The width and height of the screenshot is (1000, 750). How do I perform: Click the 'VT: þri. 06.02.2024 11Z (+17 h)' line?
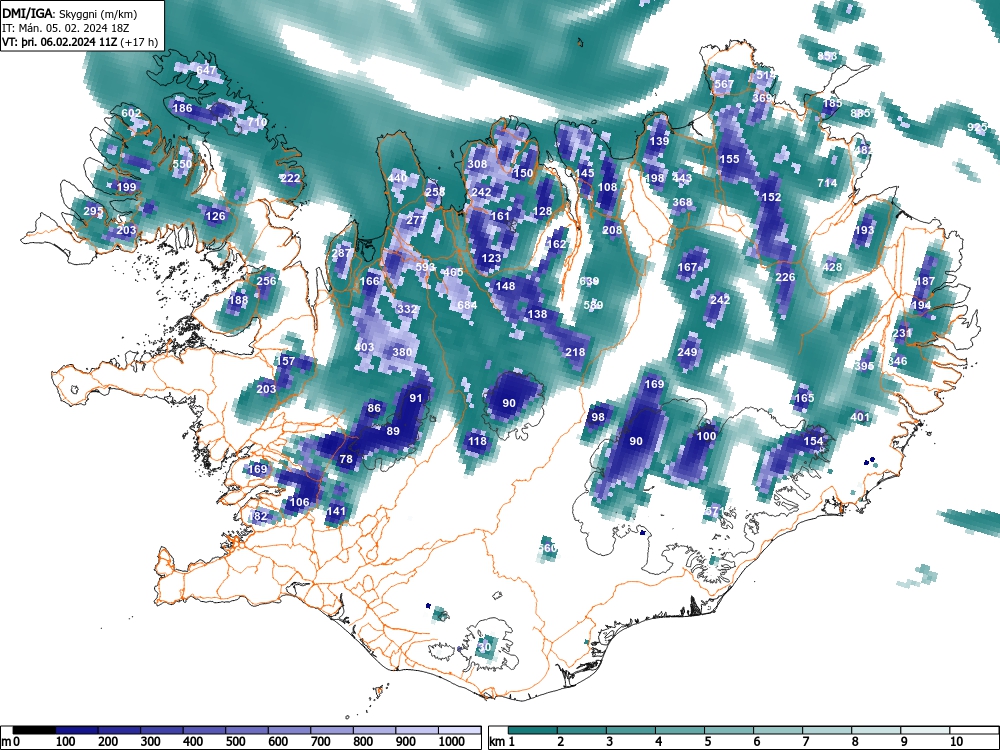(80, 42)
